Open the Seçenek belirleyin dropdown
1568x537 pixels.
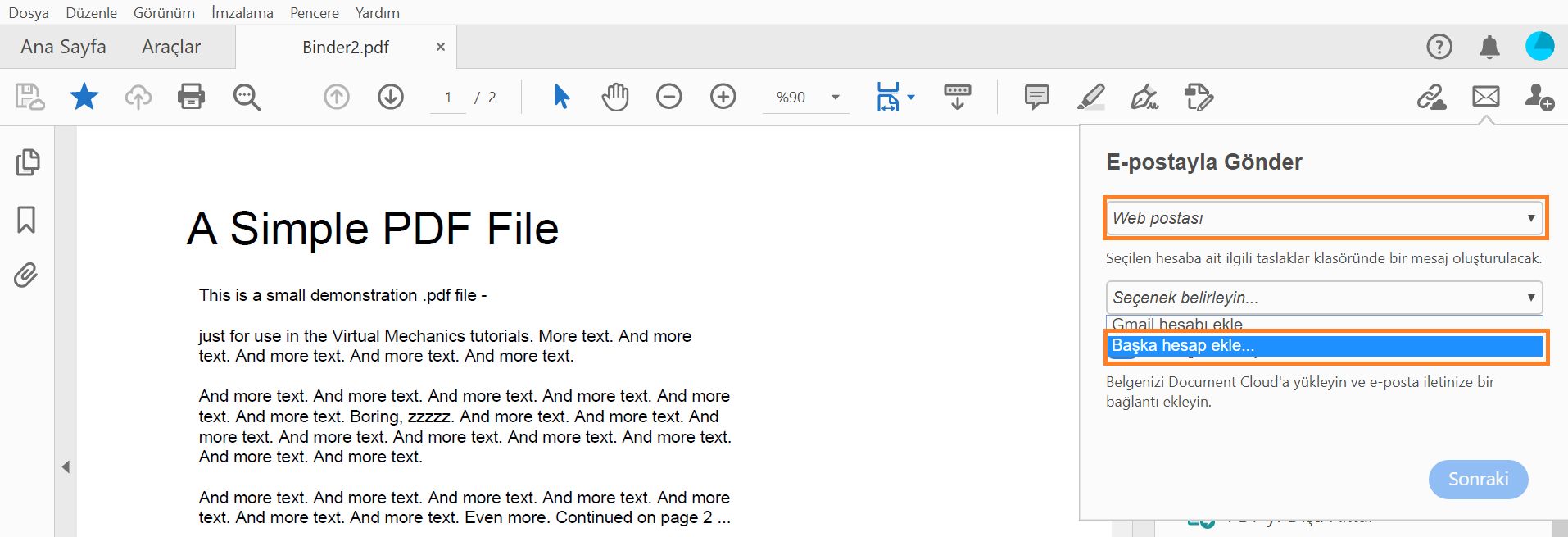pos(1324,298)
